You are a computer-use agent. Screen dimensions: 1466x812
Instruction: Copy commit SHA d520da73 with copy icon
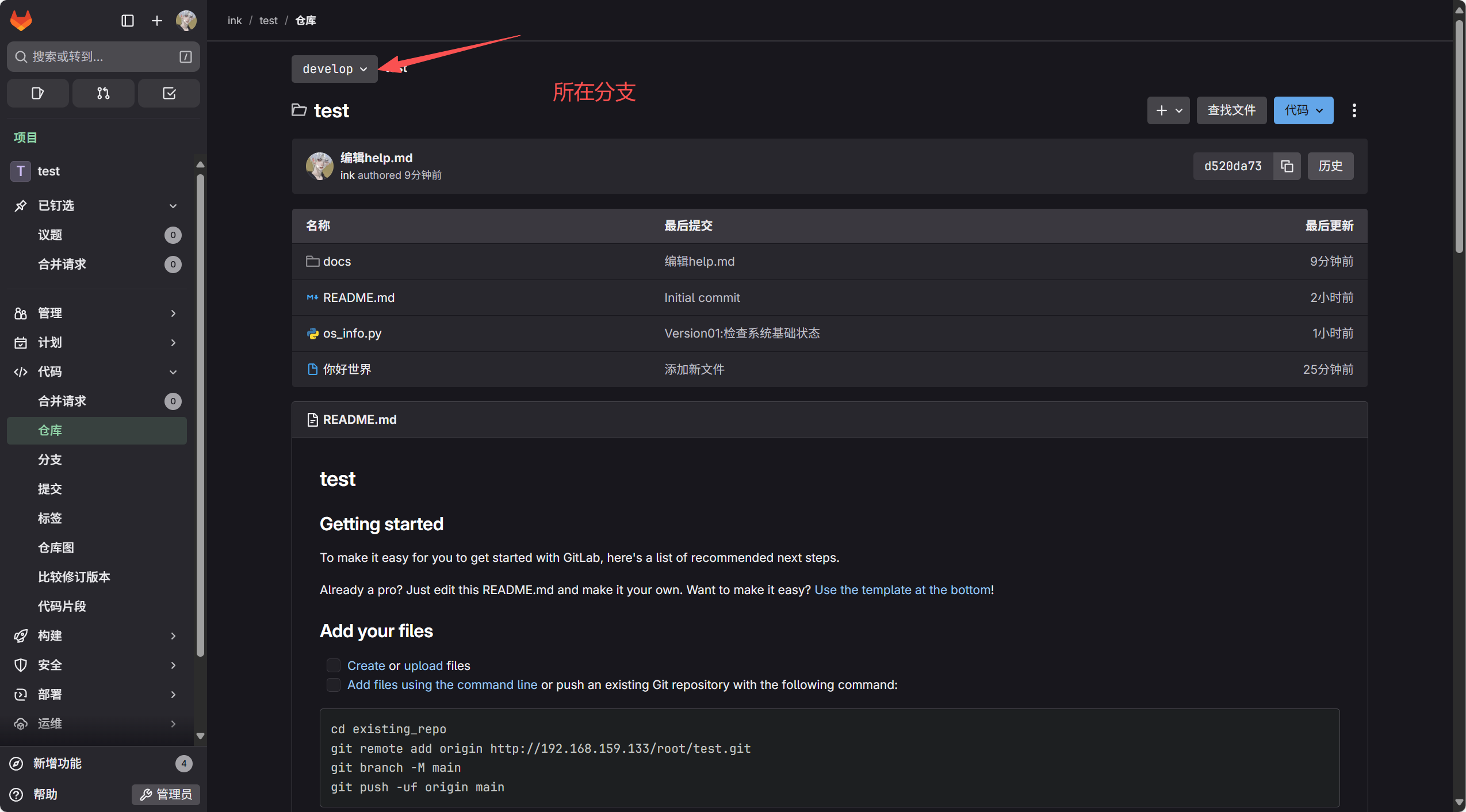(1287, 166)
